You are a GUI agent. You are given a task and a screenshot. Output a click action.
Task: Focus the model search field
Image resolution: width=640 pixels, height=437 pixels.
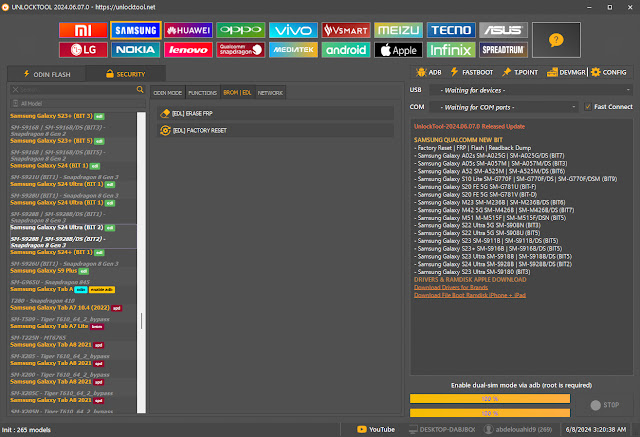pos(76,89)
